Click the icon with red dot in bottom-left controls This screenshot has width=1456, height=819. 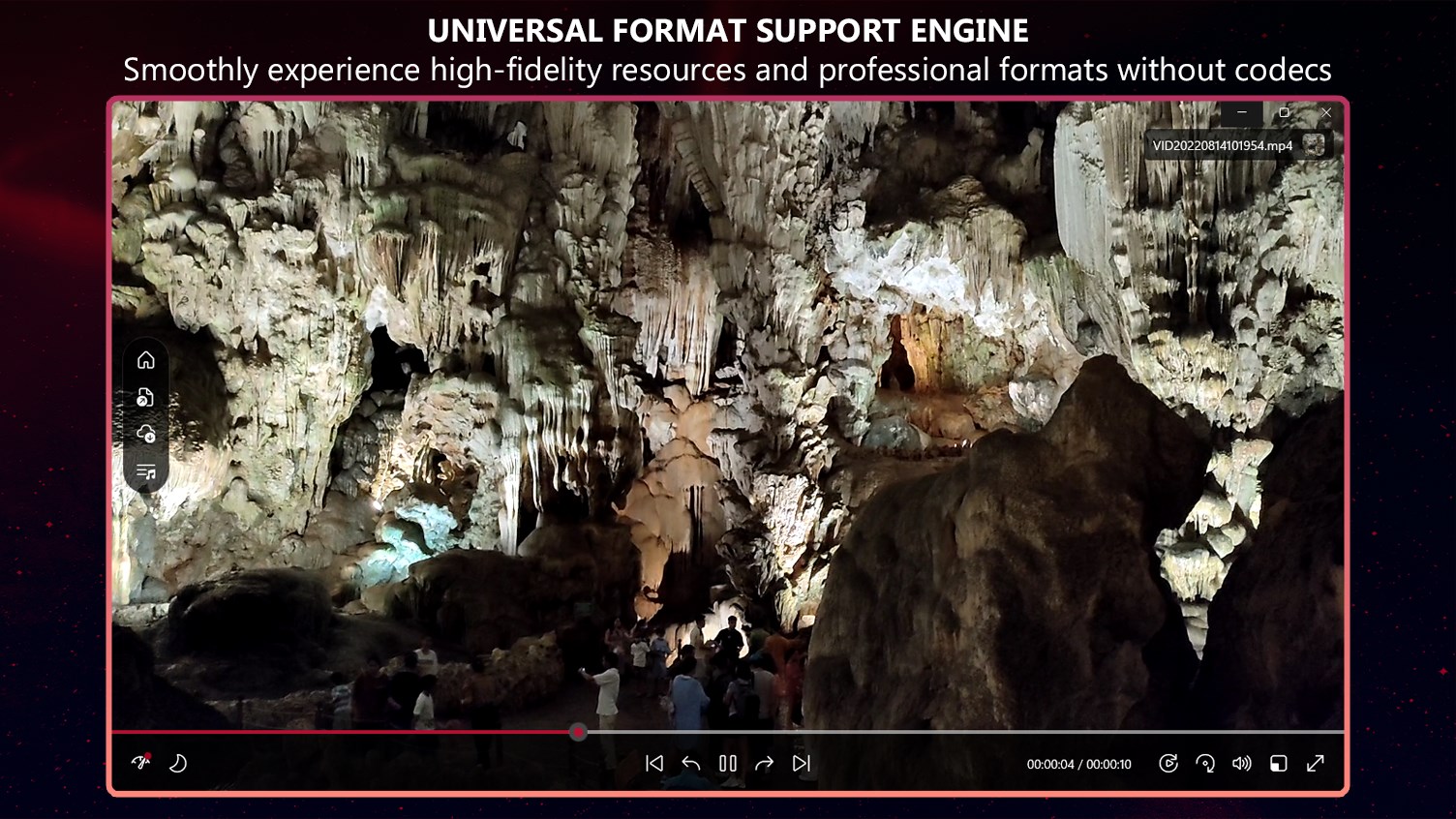pos(141,762)
